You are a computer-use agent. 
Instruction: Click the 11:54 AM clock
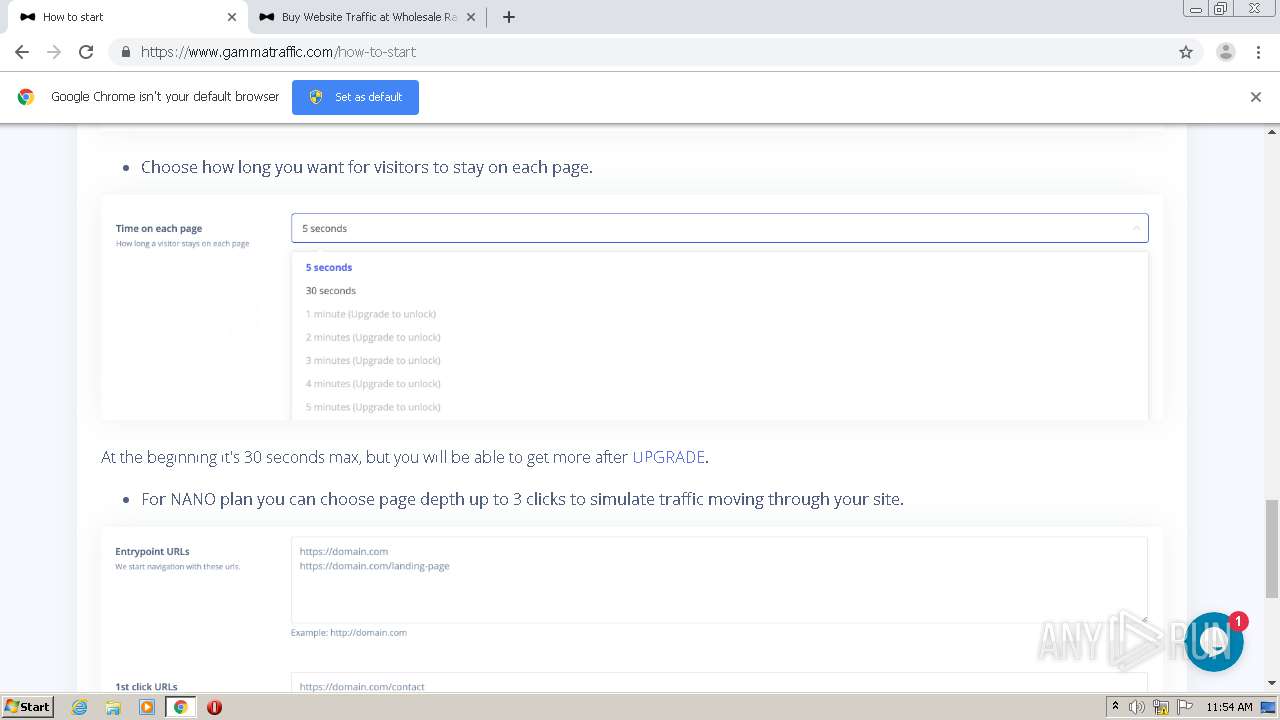pos(1229,707)
